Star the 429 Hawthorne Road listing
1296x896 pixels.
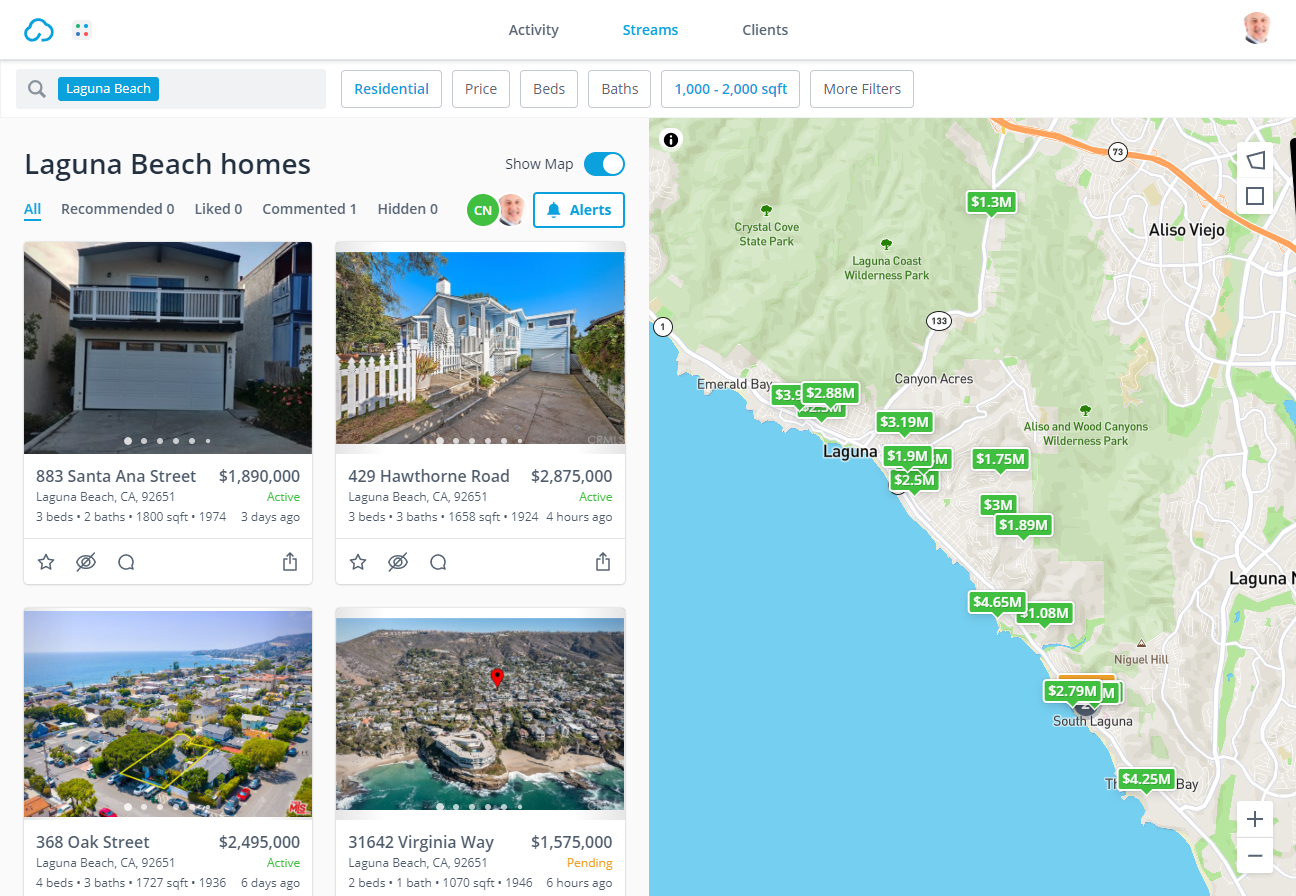(x=358, y=562)
